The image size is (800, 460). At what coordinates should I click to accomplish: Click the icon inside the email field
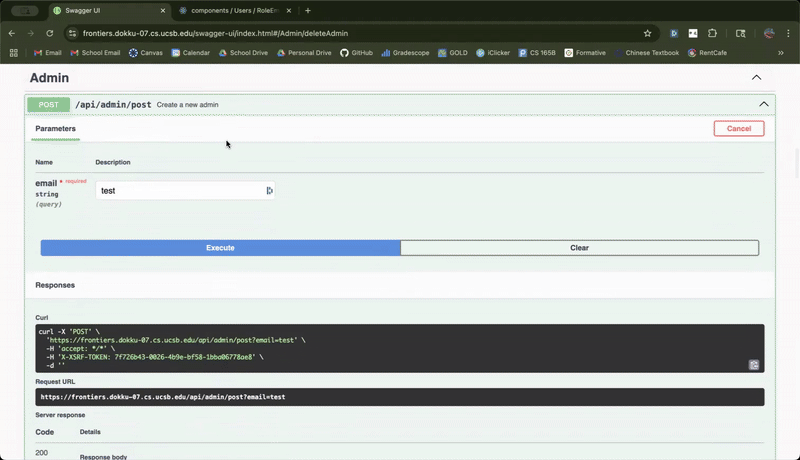(269, 191)
